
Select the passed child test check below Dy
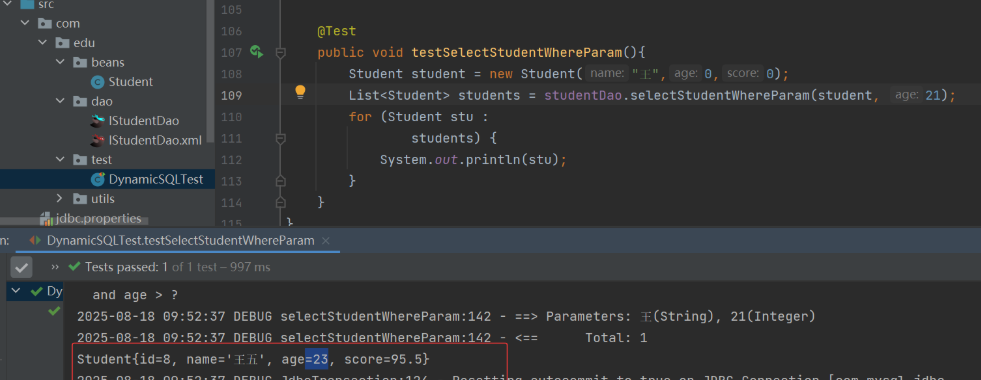[54, 311]
